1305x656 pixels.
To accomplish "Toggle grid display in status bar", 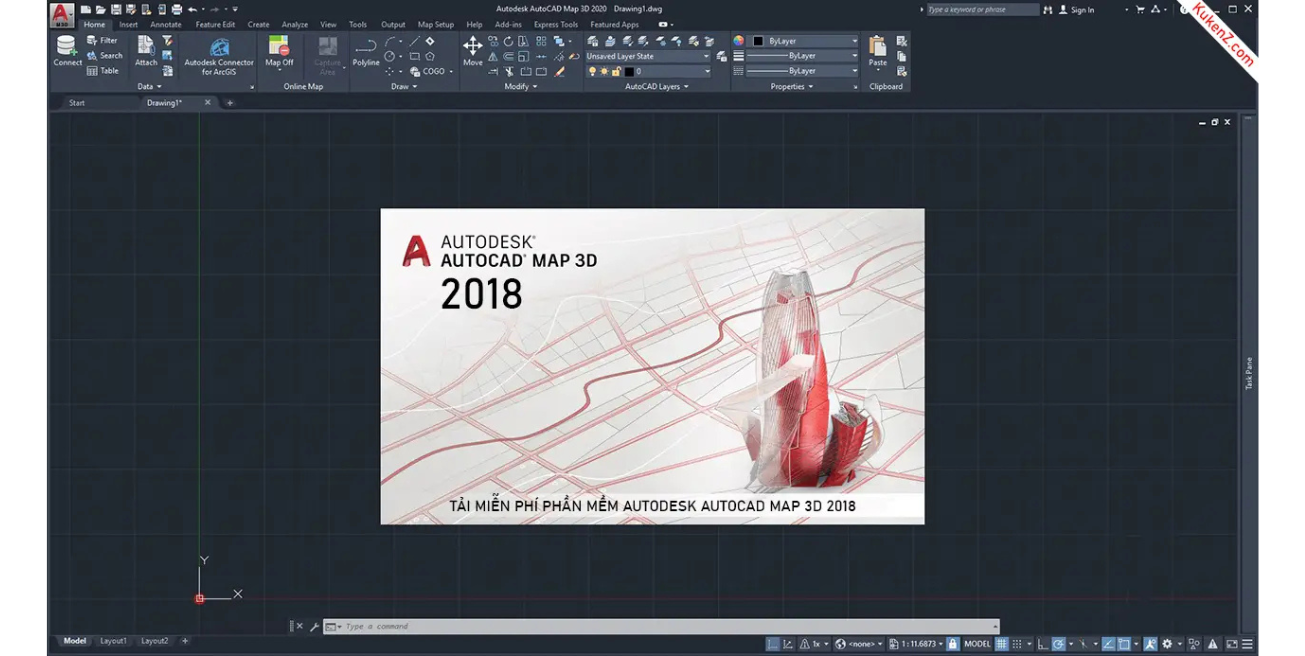I will pos(1000,644).
